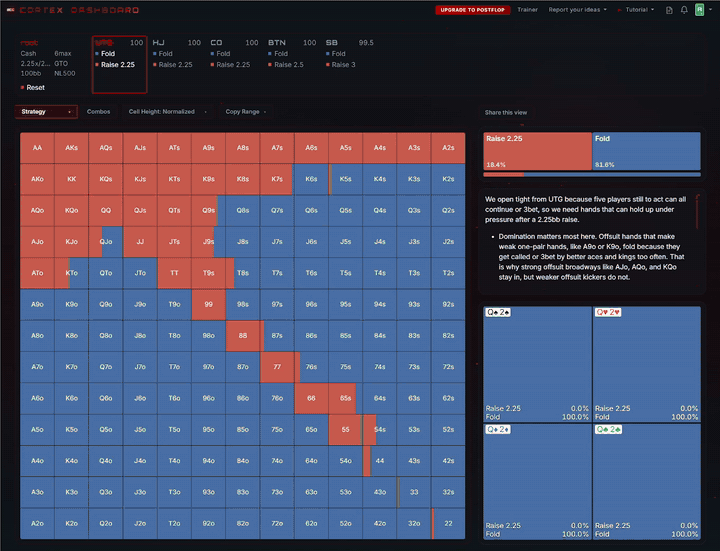Click the Q♠ 2♠ combo card label
Image resolution: width=720 pixels, height=551 pixels.
(498, 312)
